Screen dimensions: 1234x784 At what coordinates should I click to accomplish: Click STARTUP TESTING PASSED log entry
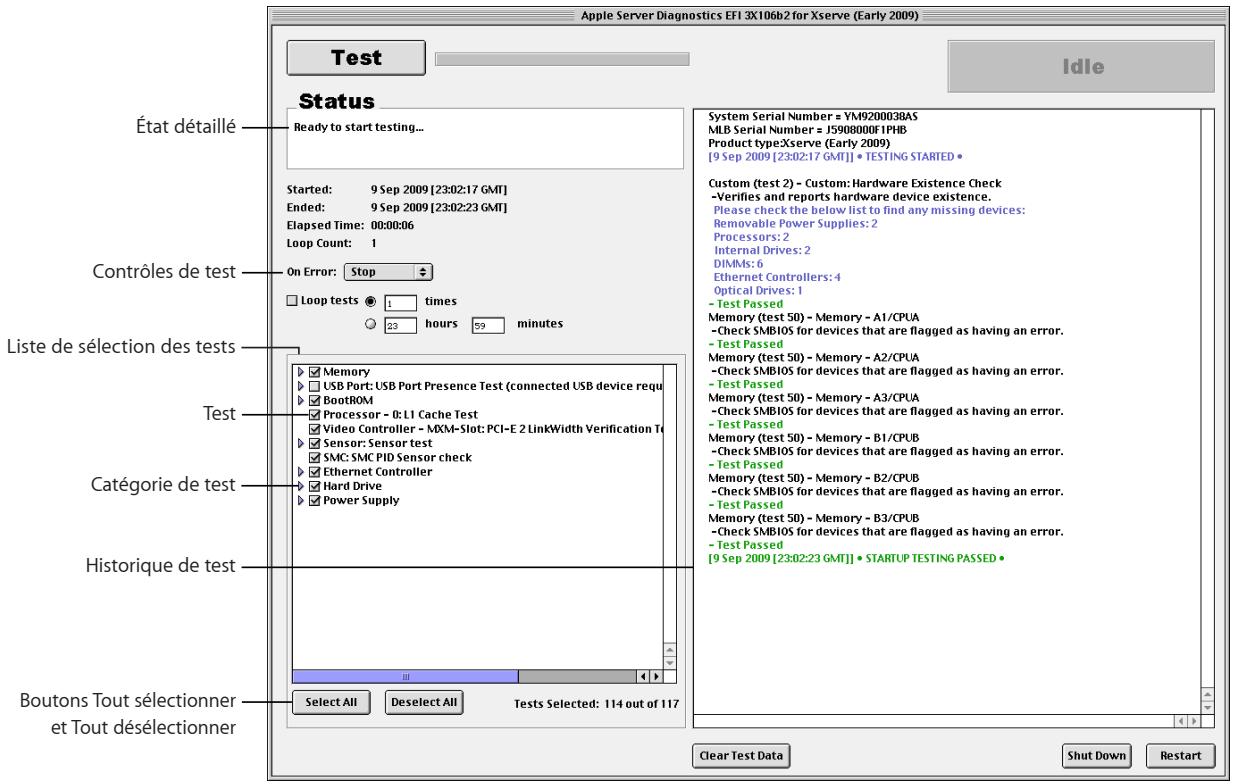pyautogui.click(x=857, y=557)
